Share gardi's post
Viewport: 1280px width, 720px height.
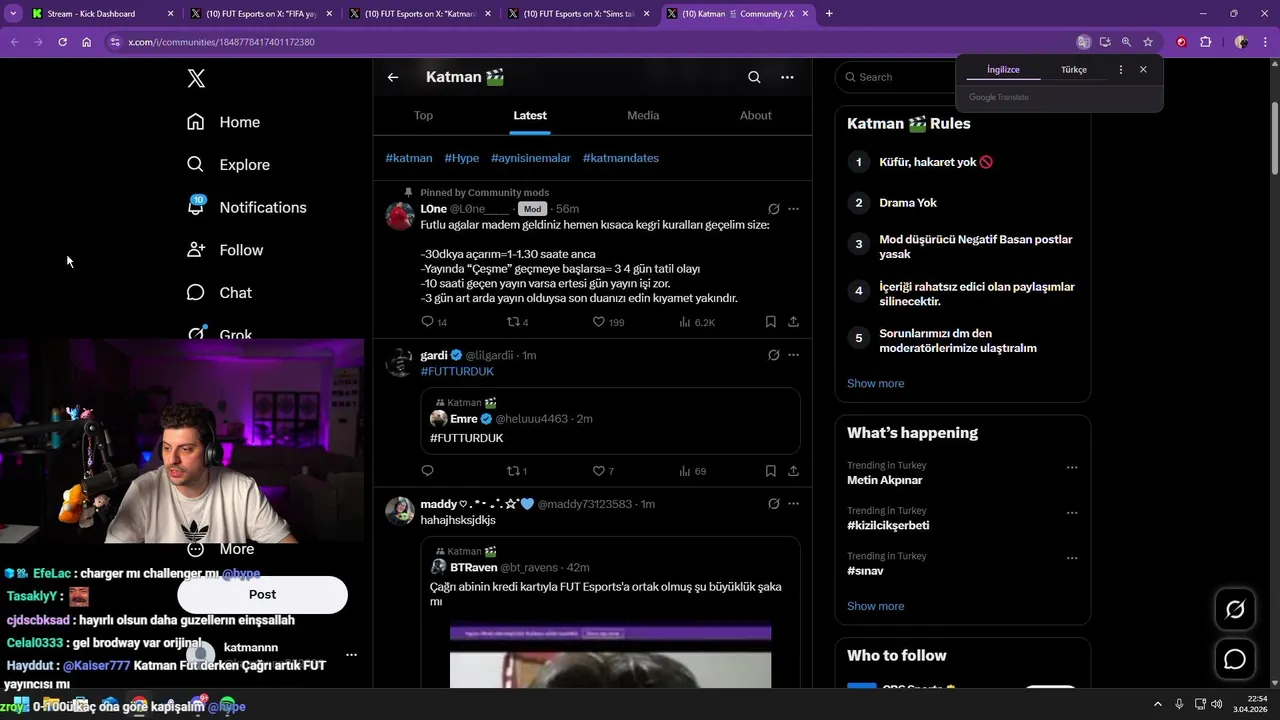pyautogui.click(x=793, y=471)
